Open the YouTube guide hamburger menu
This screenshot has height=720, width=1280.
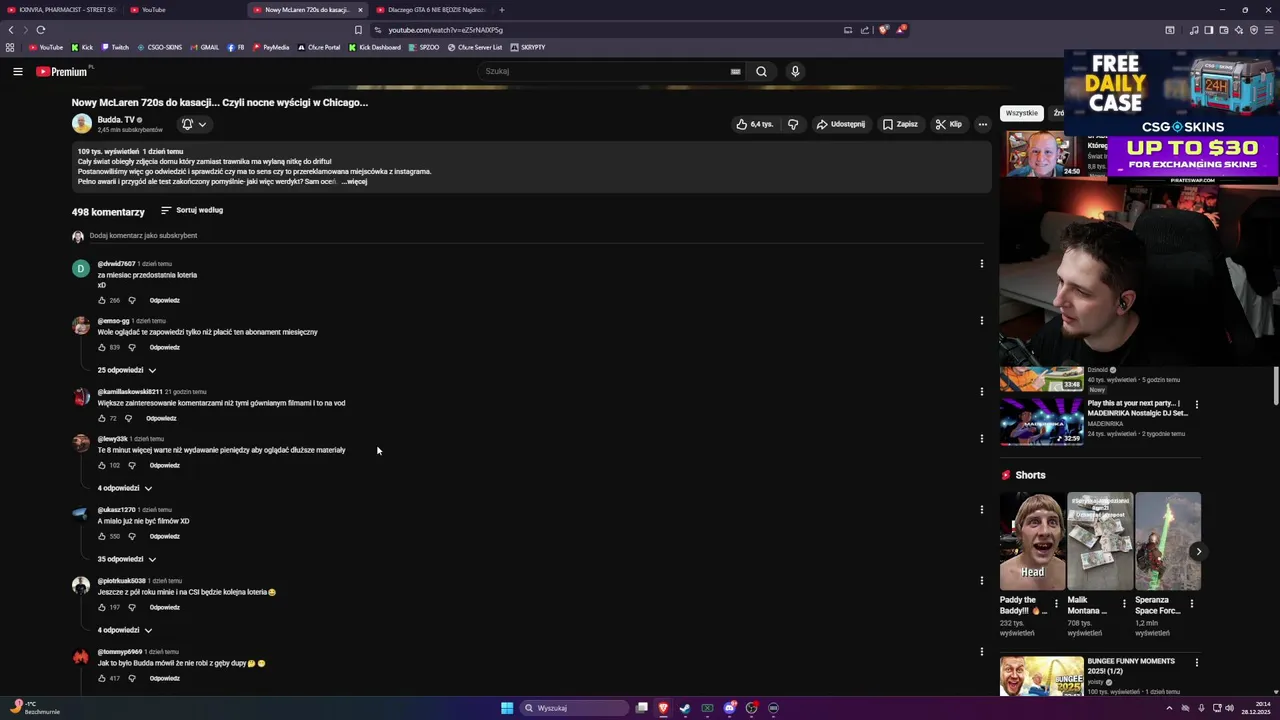17,71
